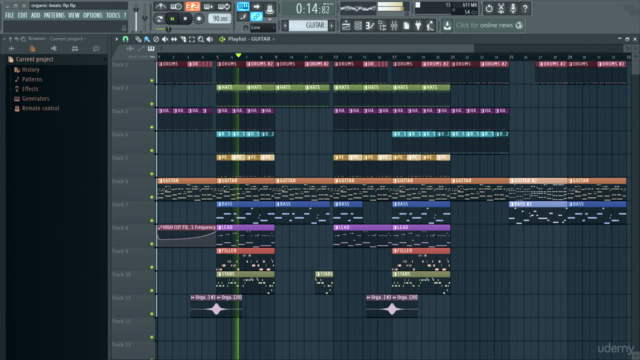Open the channel rack icon
The width and height of the screenshot is (640, 360).
[x=358, y=25]
